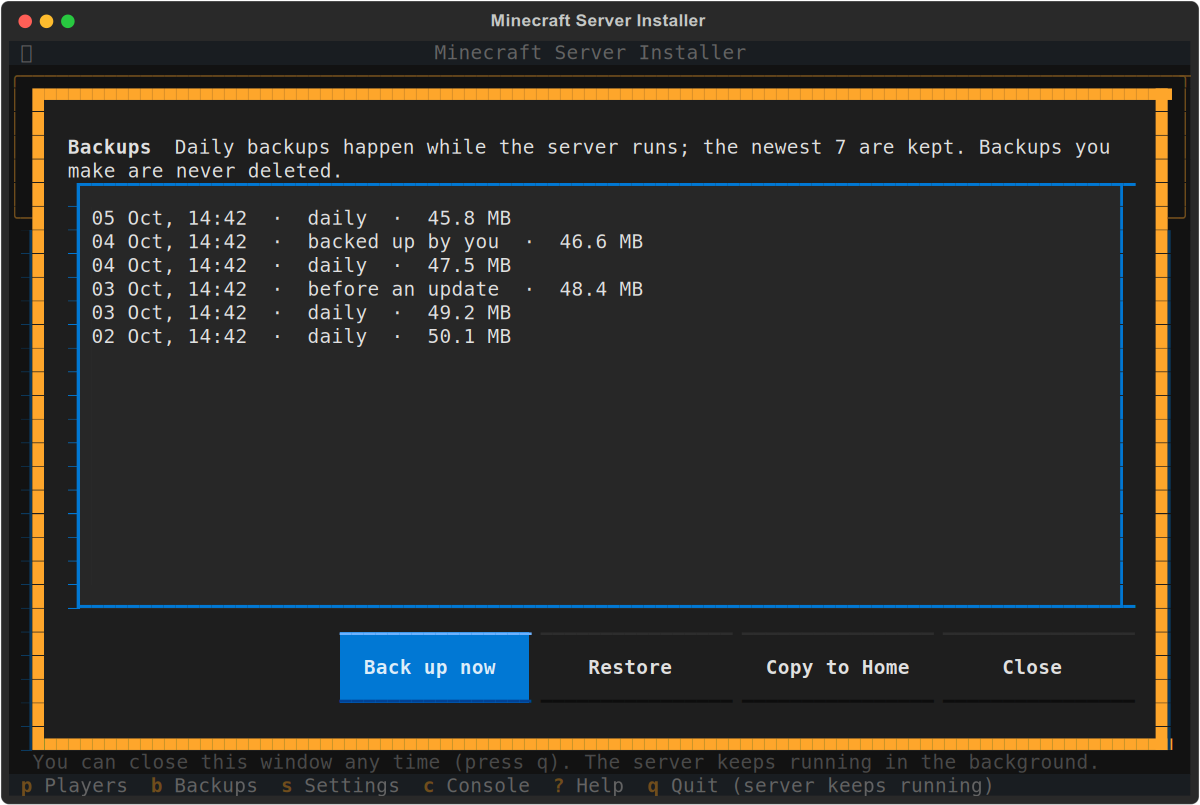Screen dimensions: 1200x805
Task: Select the 03 Oct daily 49.2 MB backup
Action: click(x=600, y=313)
